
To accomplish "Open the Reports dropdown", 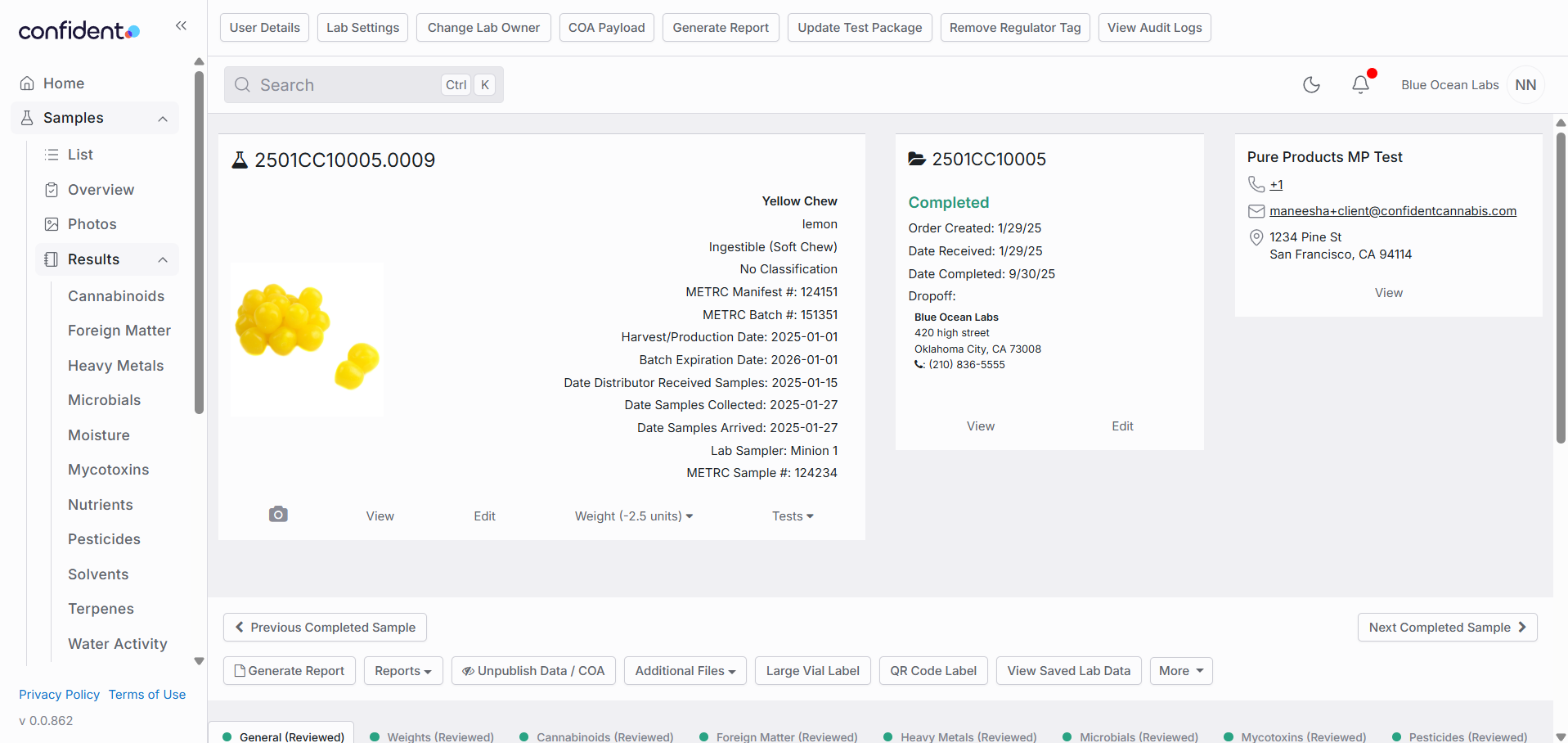I will point(403,670).
